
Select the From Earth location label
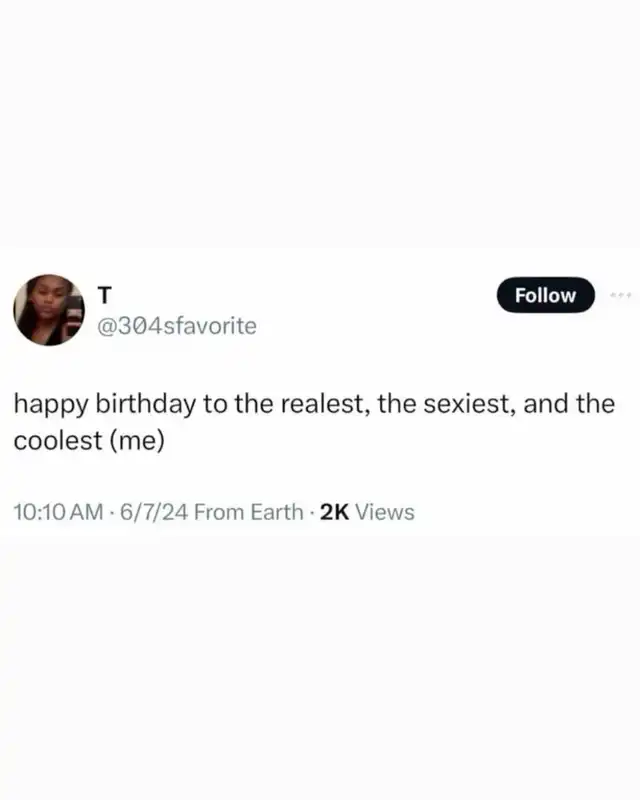[x=249, y=512]
